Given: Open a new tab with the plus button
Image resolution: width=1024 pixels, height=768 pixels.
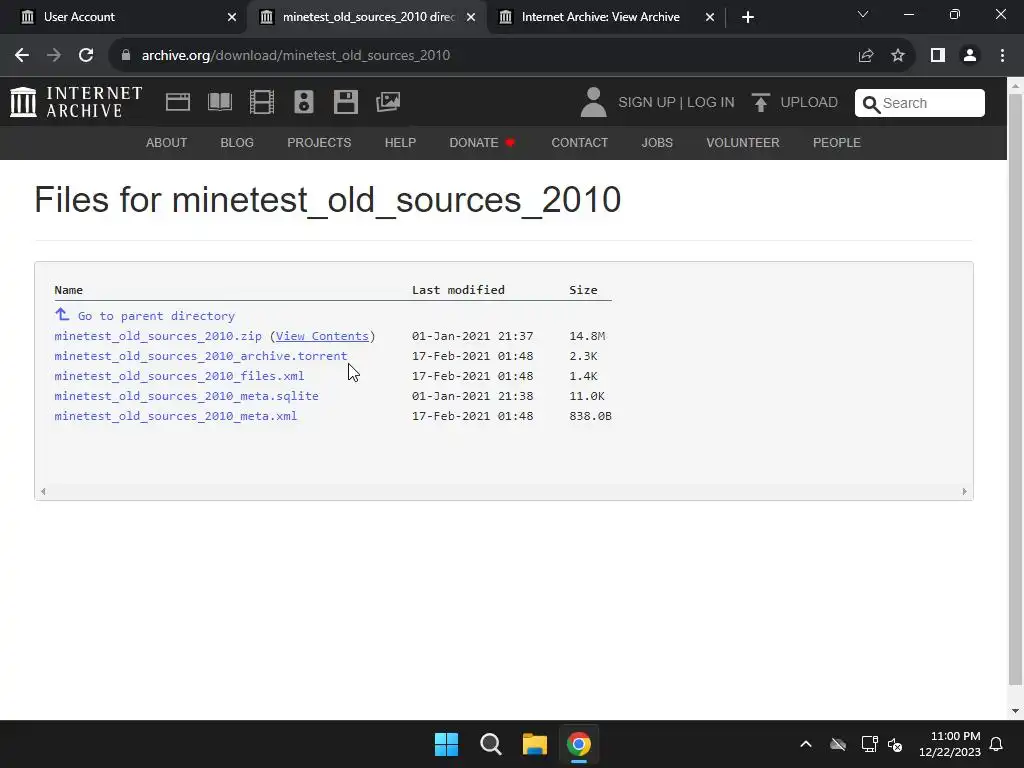Looking at the screenshot, I should coord(748,17).
